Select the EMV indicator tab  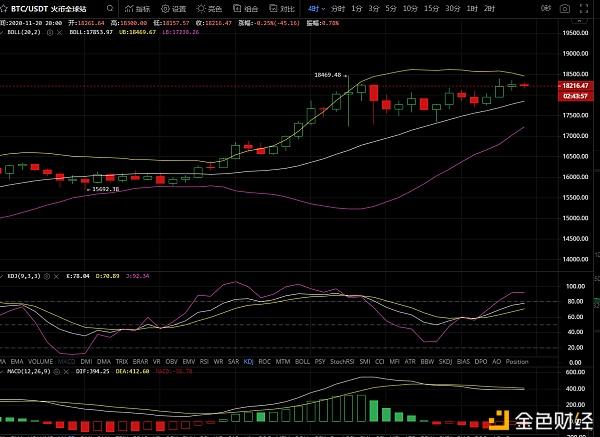[x=189, y=362]
